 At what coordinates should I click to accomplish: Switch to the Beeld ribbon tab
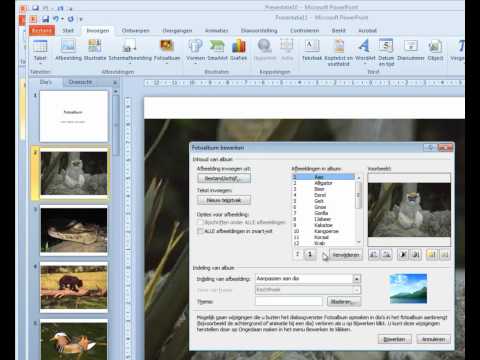pos(338,30)
